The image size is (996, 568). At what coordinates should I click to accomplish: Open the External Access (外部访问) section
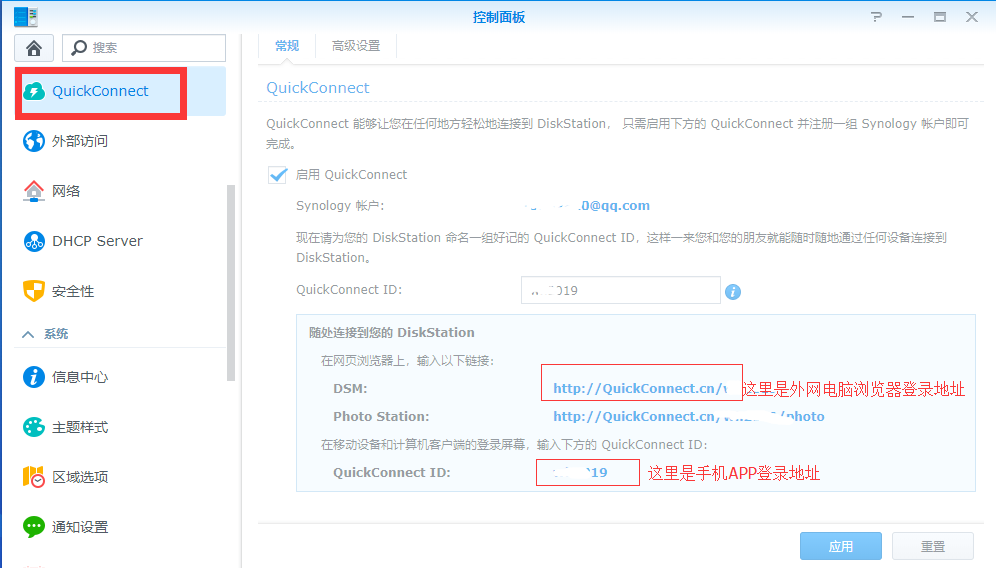[x=80, y=141]
